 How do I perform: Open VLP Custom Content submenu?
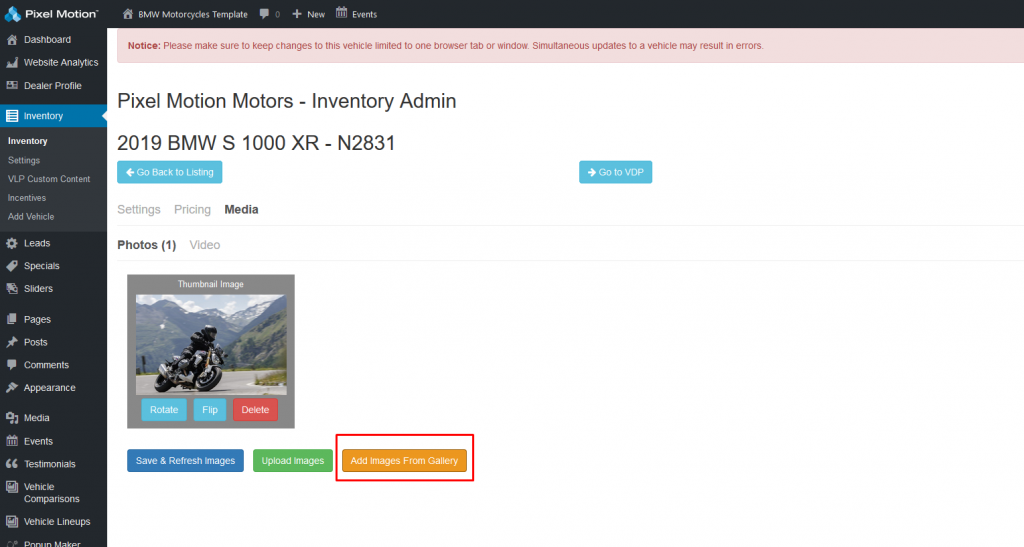pyautogui.click(x=49, y=179)
